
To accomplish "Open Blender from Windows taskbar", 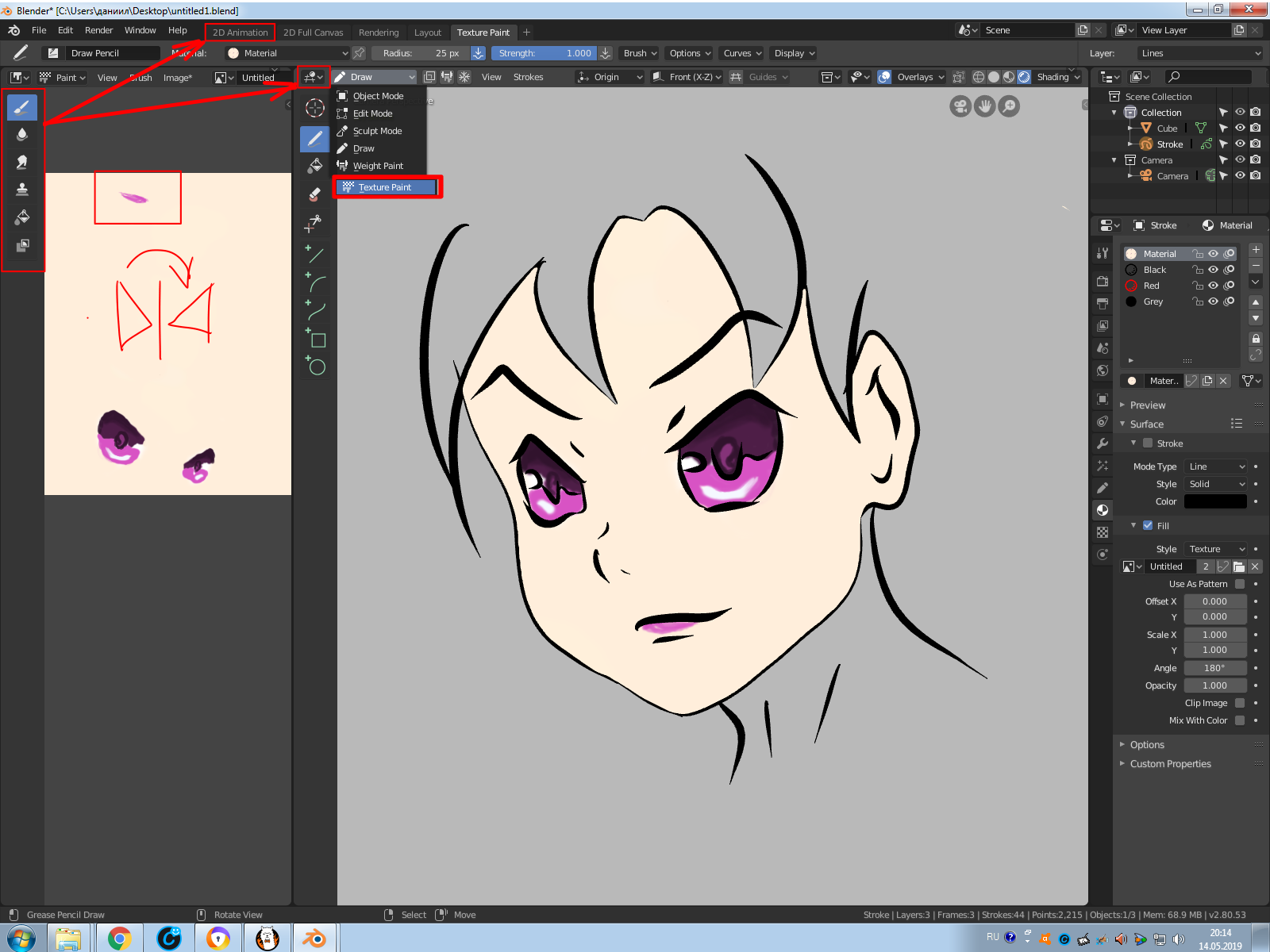I will click(315, 939).
